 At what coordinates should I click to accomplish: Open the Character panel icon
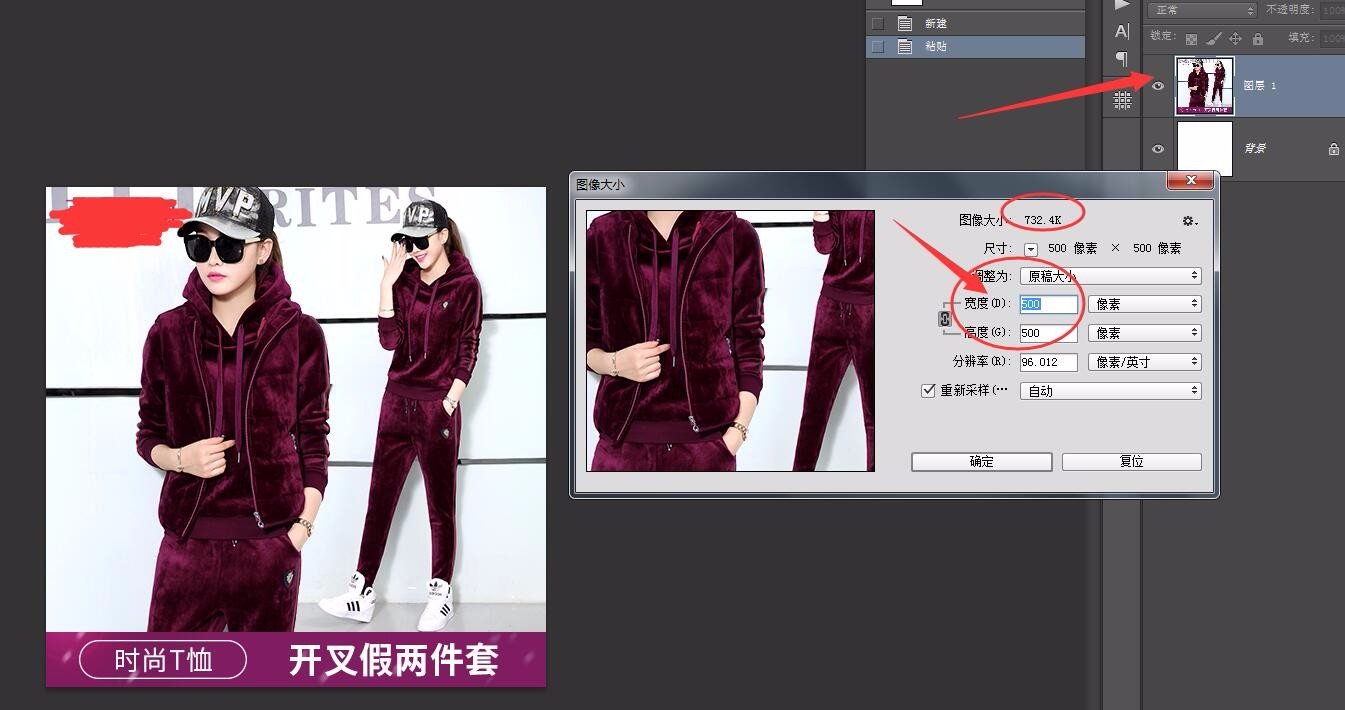point(1122,32)
